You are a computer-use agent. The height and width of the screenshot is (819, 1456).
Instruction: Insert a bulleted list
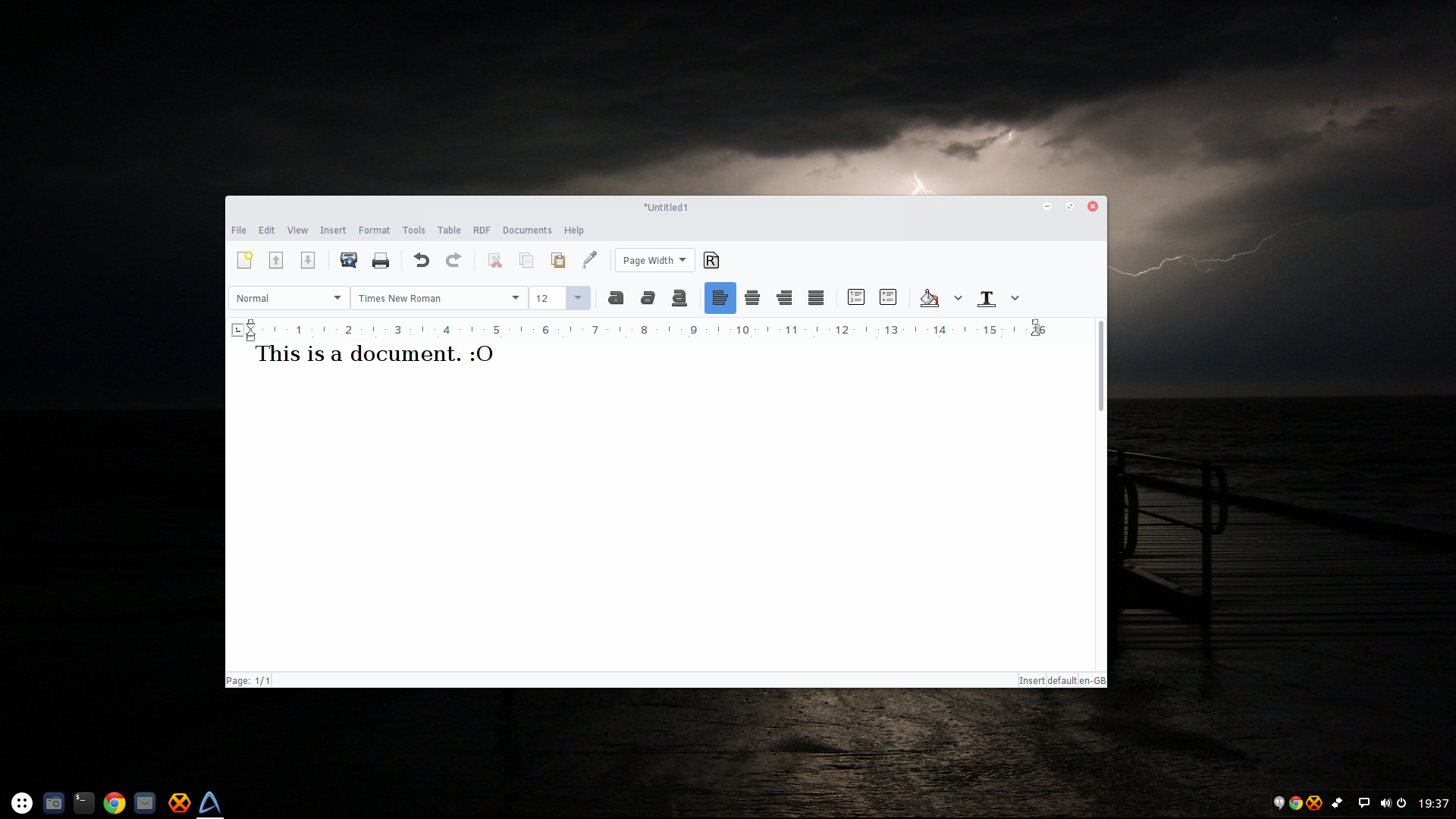888,297
